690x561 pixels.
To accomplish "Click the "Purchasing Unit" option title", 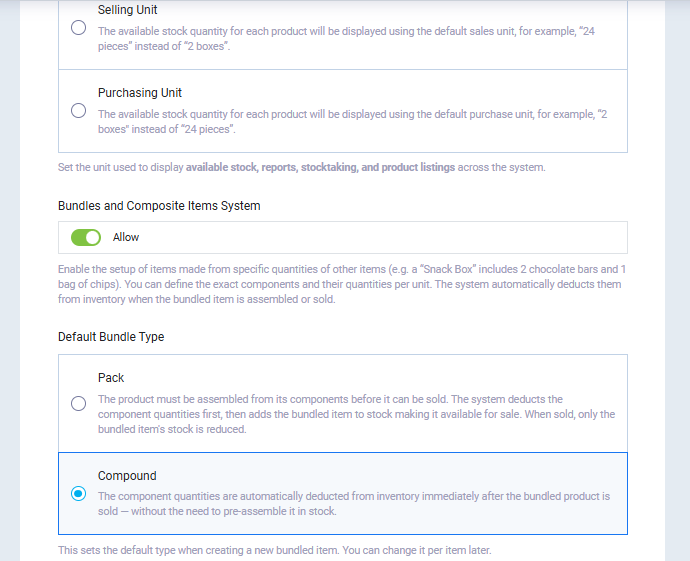I will (139, 93).
